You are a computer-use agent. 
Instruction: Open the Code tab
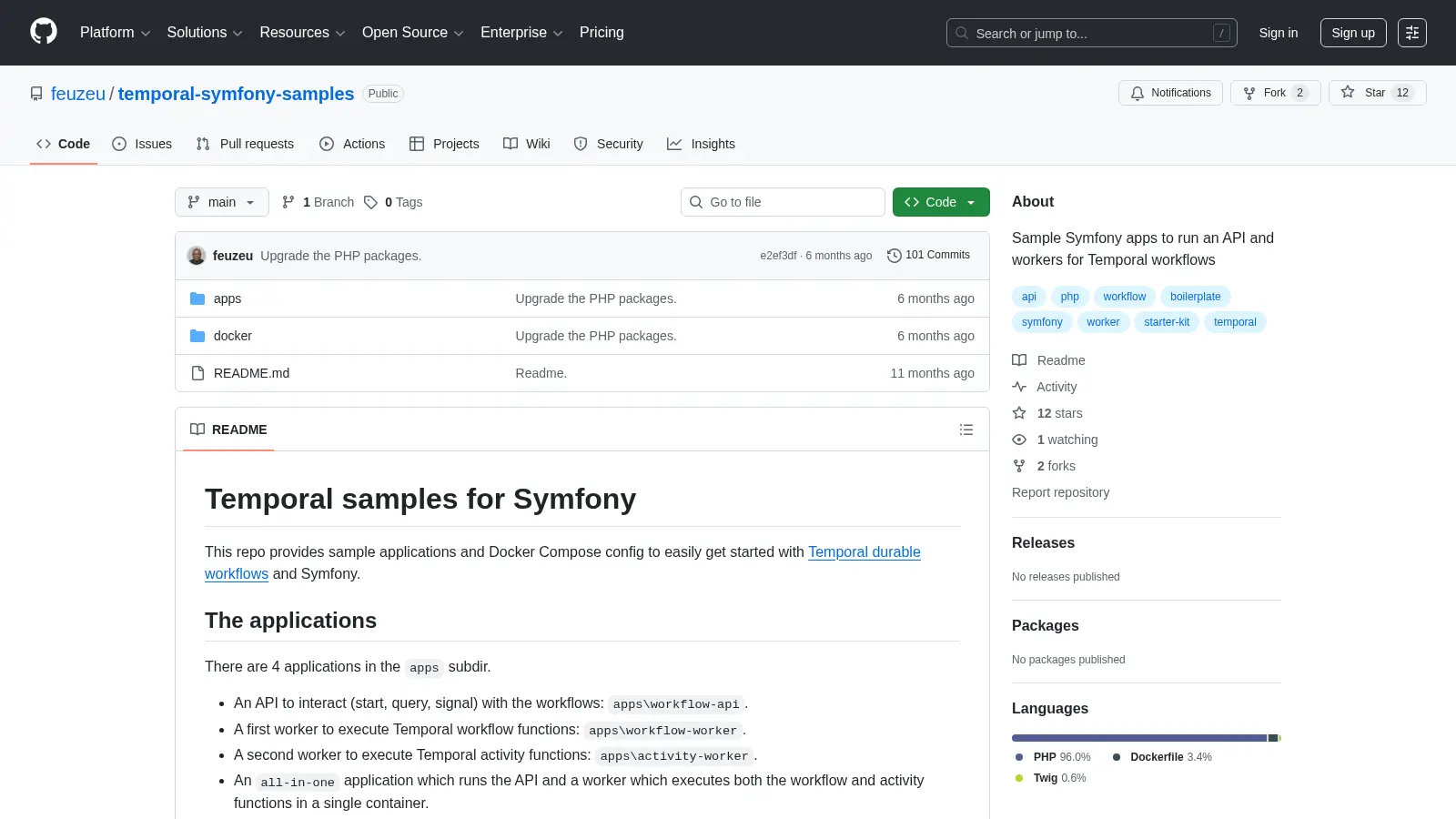tap(64, 144)
